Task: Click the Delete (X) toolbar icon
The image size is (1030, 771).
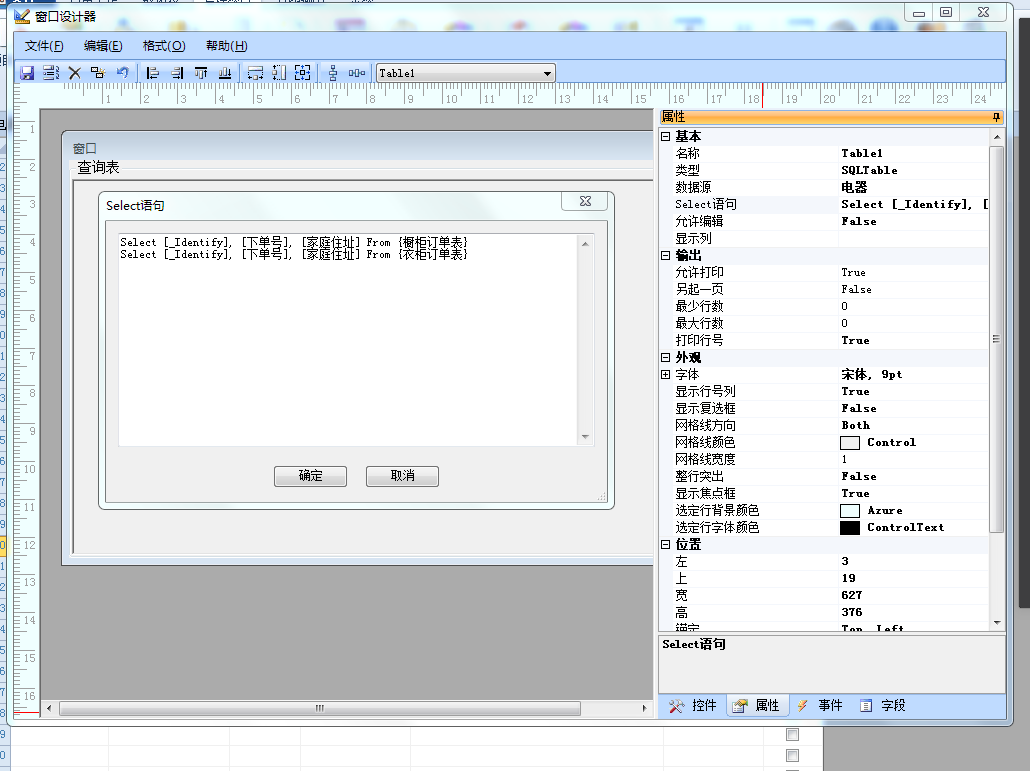Action: pos(74,73)
